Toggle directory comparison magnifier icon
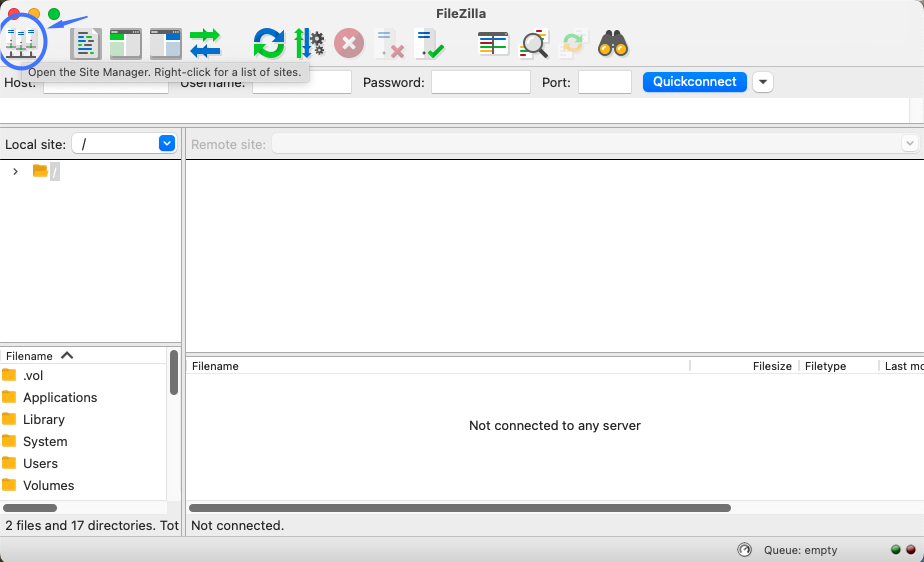Screen dimensions: 924x562 tap(534, 44)
